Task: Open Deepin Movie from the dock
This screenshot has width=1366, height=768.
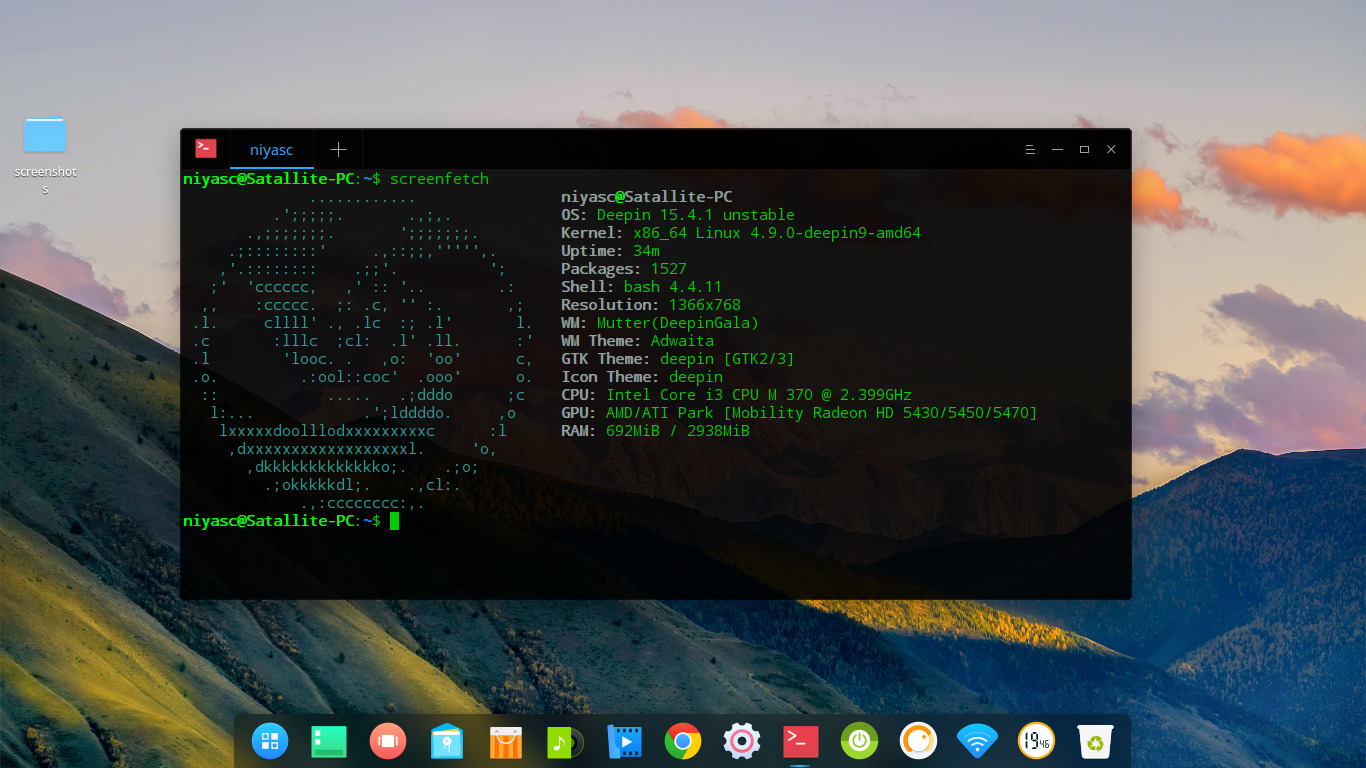Action: coord(624,741)
